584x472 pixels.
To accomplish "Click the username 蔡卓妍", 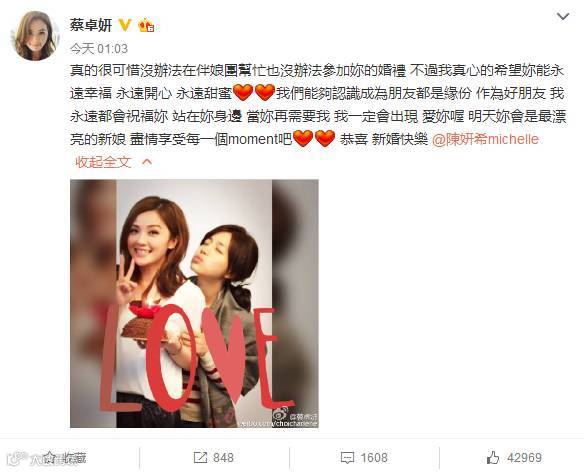I will (x=91, y=25).
